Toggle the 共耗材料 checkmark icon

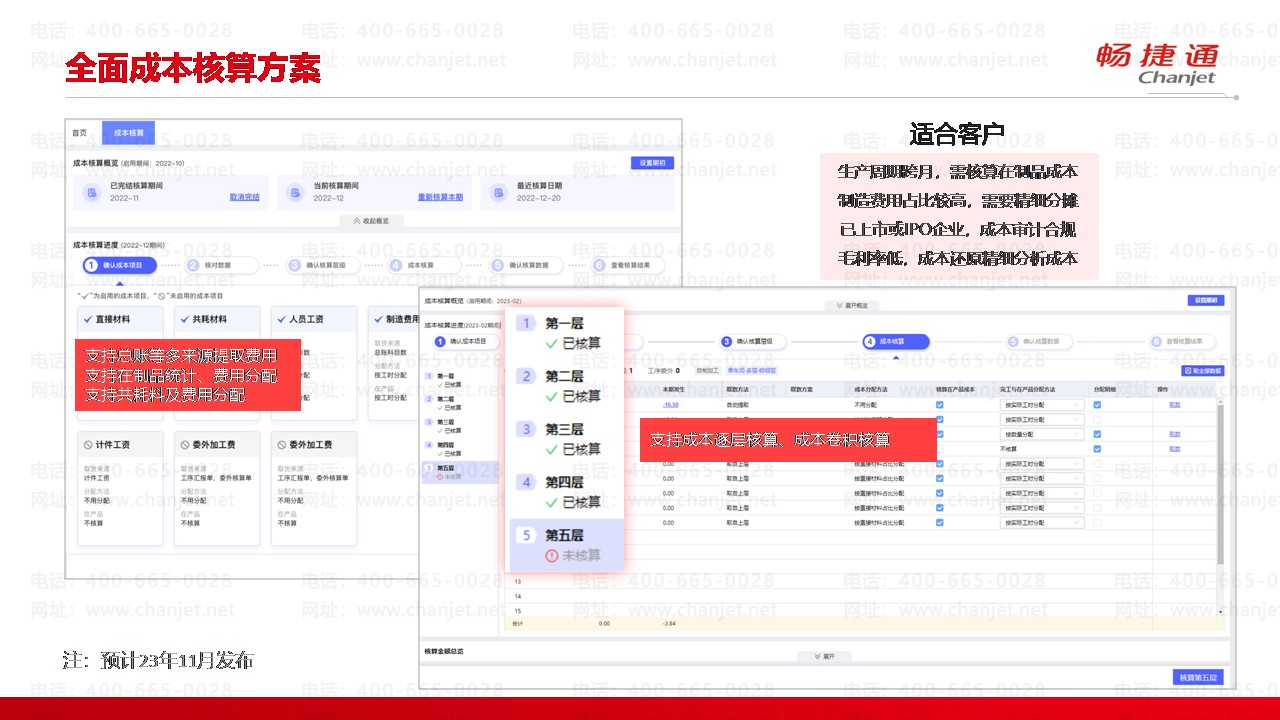(184, 320)
